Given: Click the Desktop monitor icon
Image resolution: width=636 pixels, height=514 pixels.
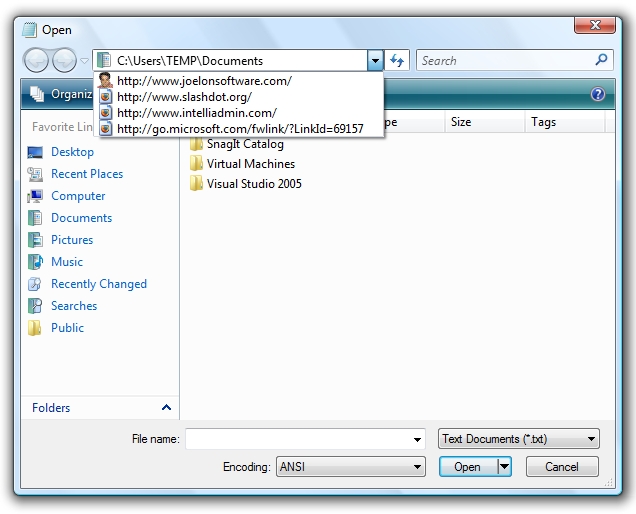Looking at the screenshot, I should point(35,152).
